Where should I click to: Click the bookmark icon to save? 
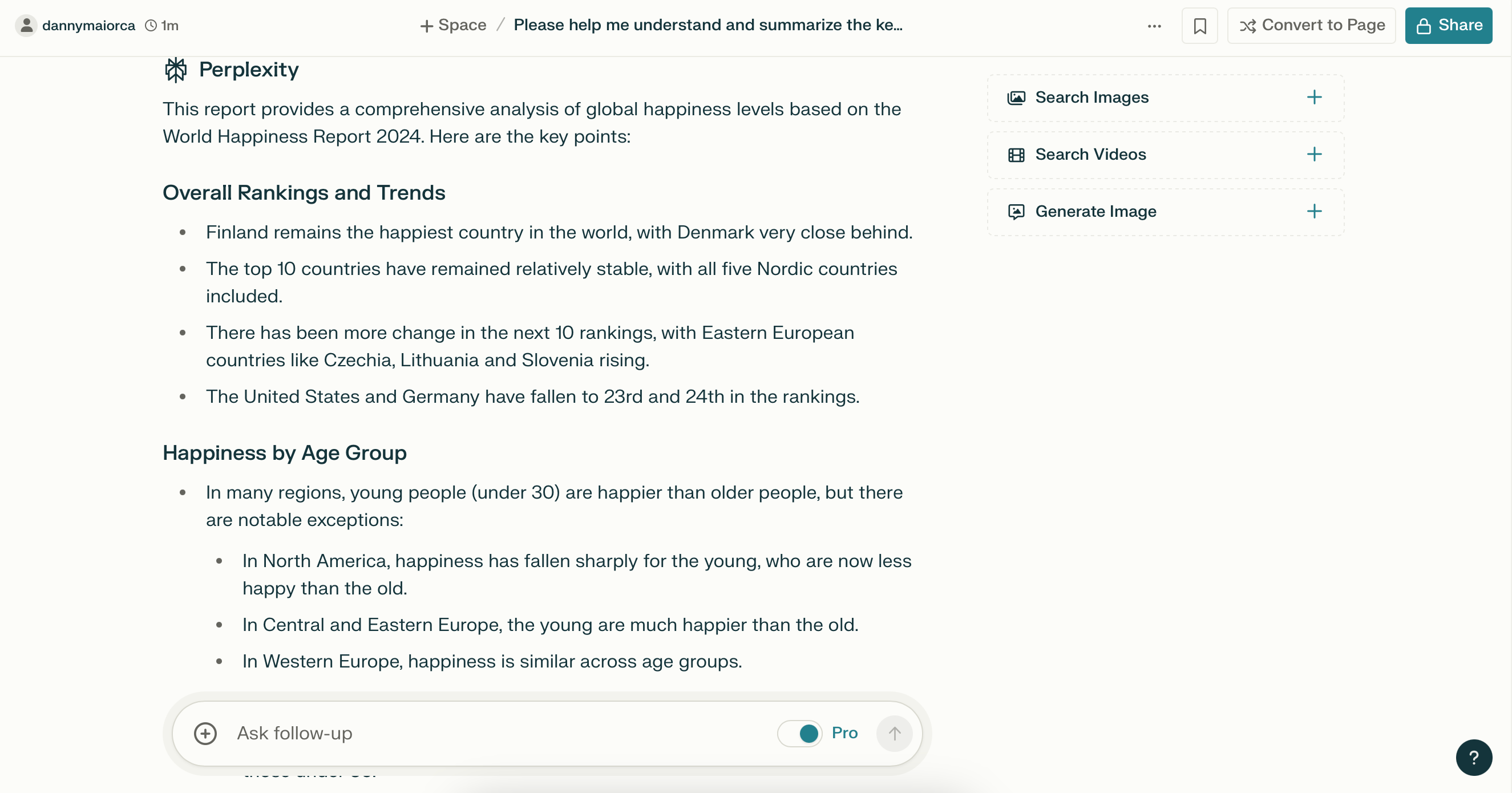[1200, 25]
